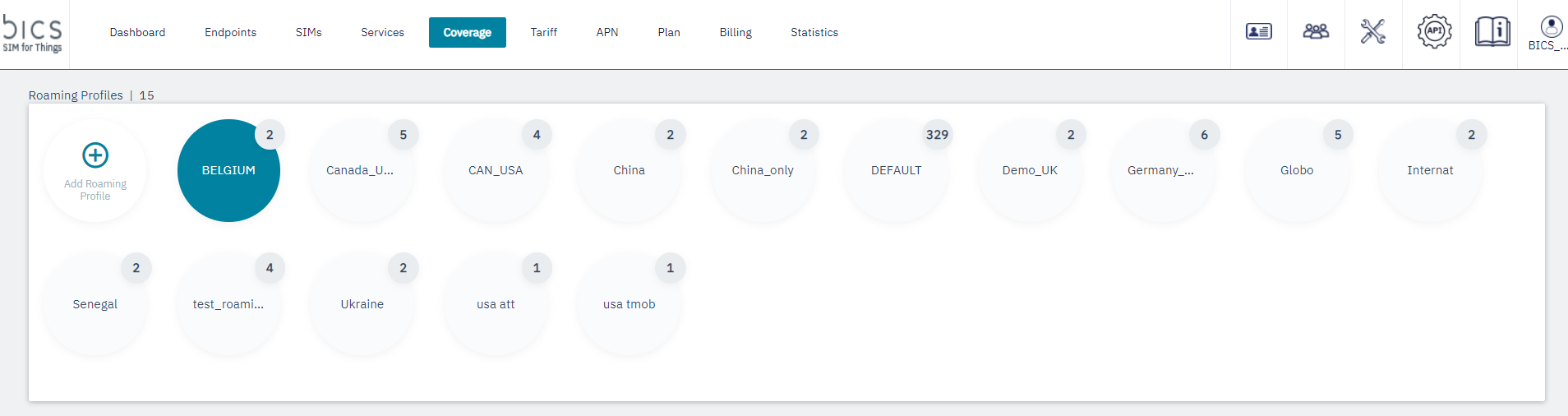Open the Senegal roaming profile
Screen dimensions: 1568x416
95,305
